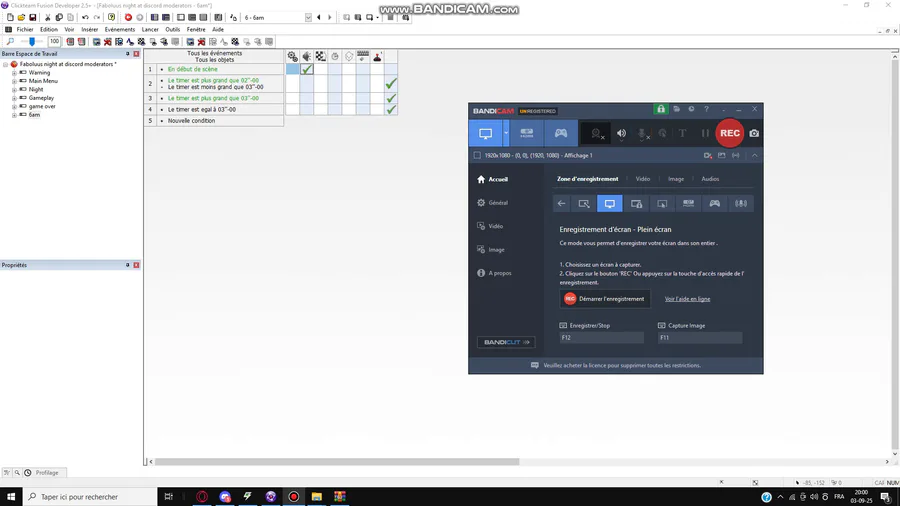Open Bandicam help question mark icon

[707, 109]
